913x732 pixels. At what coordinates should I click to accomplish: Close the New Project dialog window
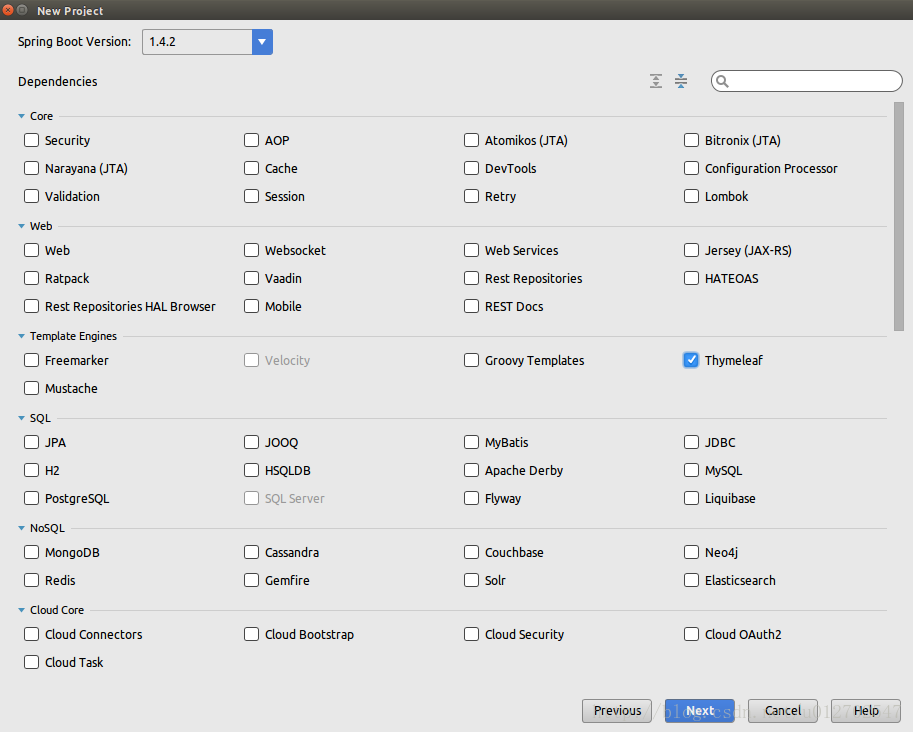coord(8,10)
